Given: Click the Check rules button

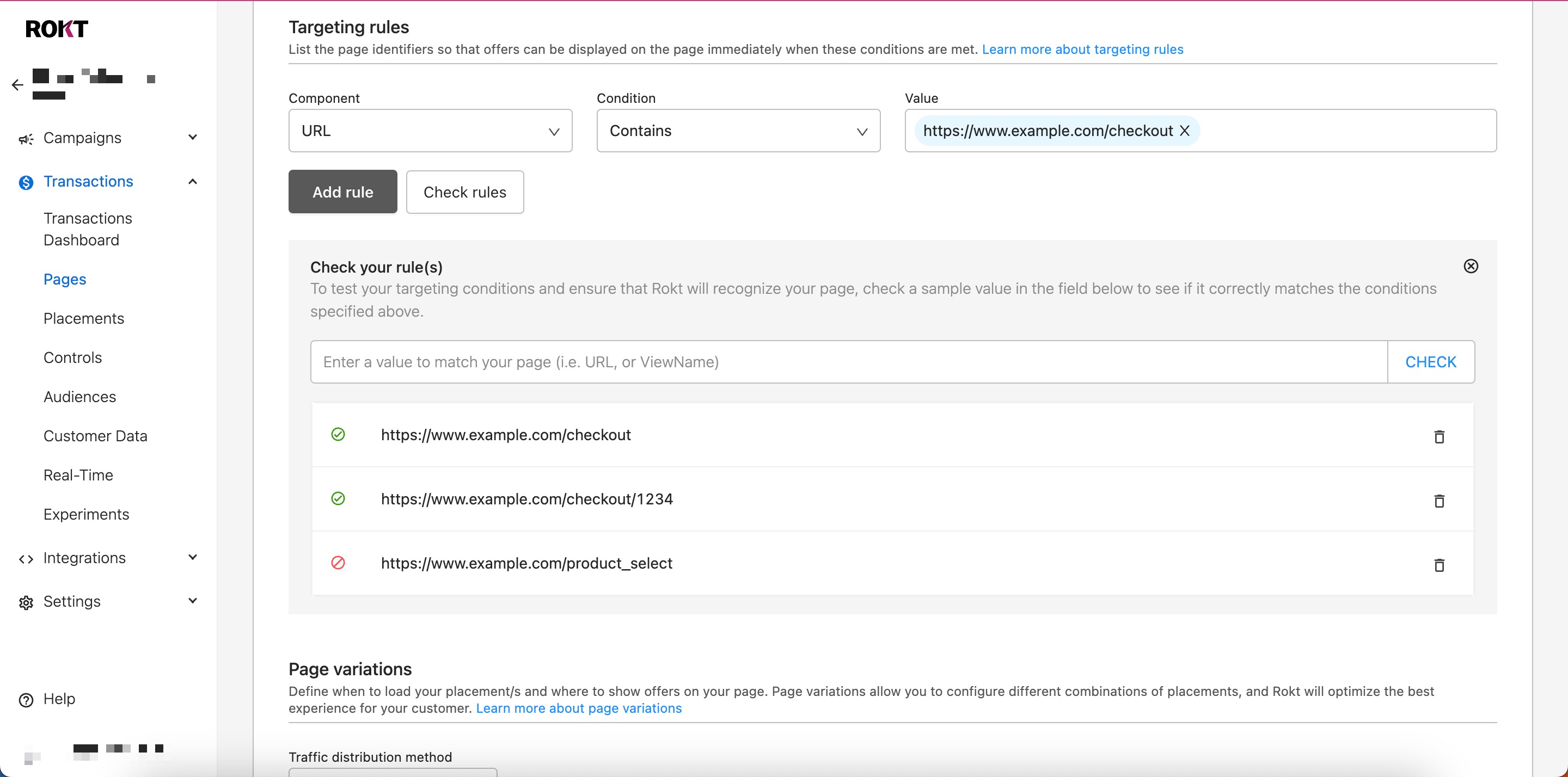Looking at the screenshot, I should click(x=464, y=192).
